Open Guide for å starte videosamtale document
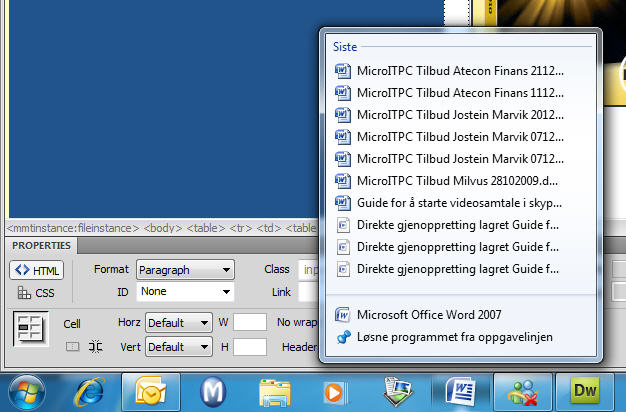Viewport: 626px width, 412px height. tap(460, 203)
